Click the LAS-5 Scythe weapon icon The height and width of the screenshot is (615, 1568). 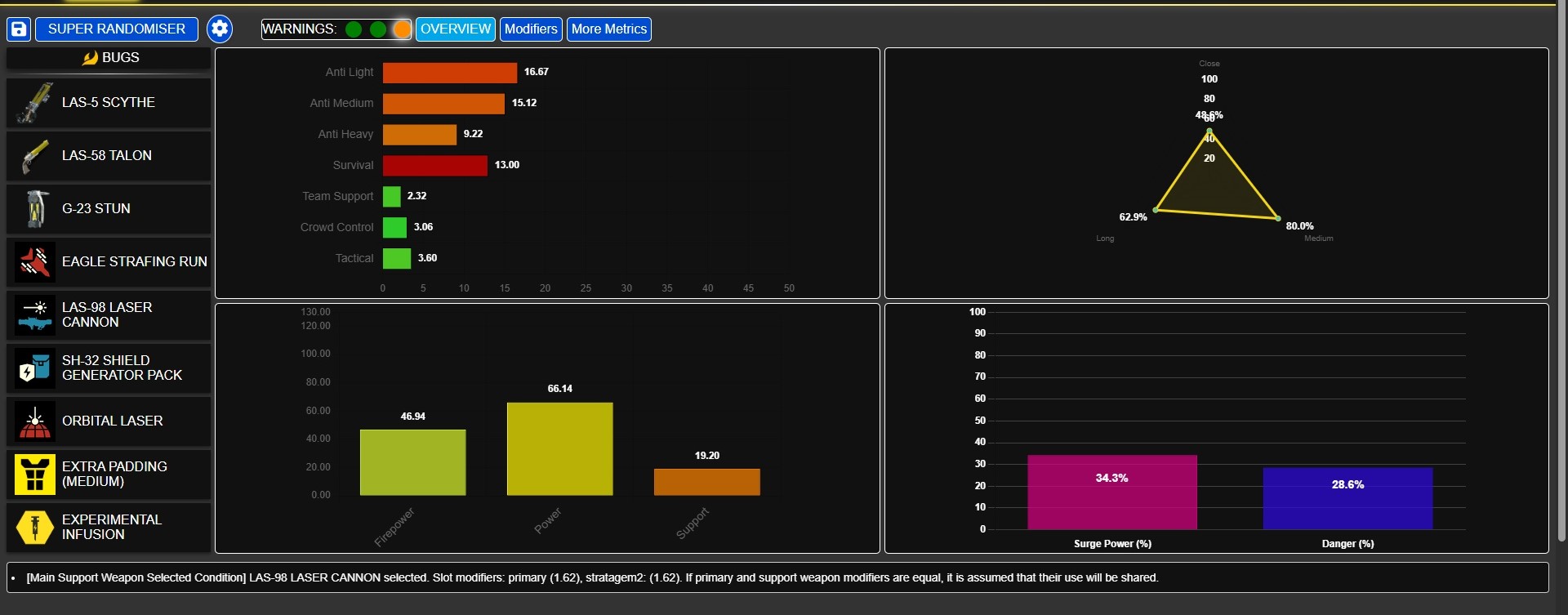35,103
